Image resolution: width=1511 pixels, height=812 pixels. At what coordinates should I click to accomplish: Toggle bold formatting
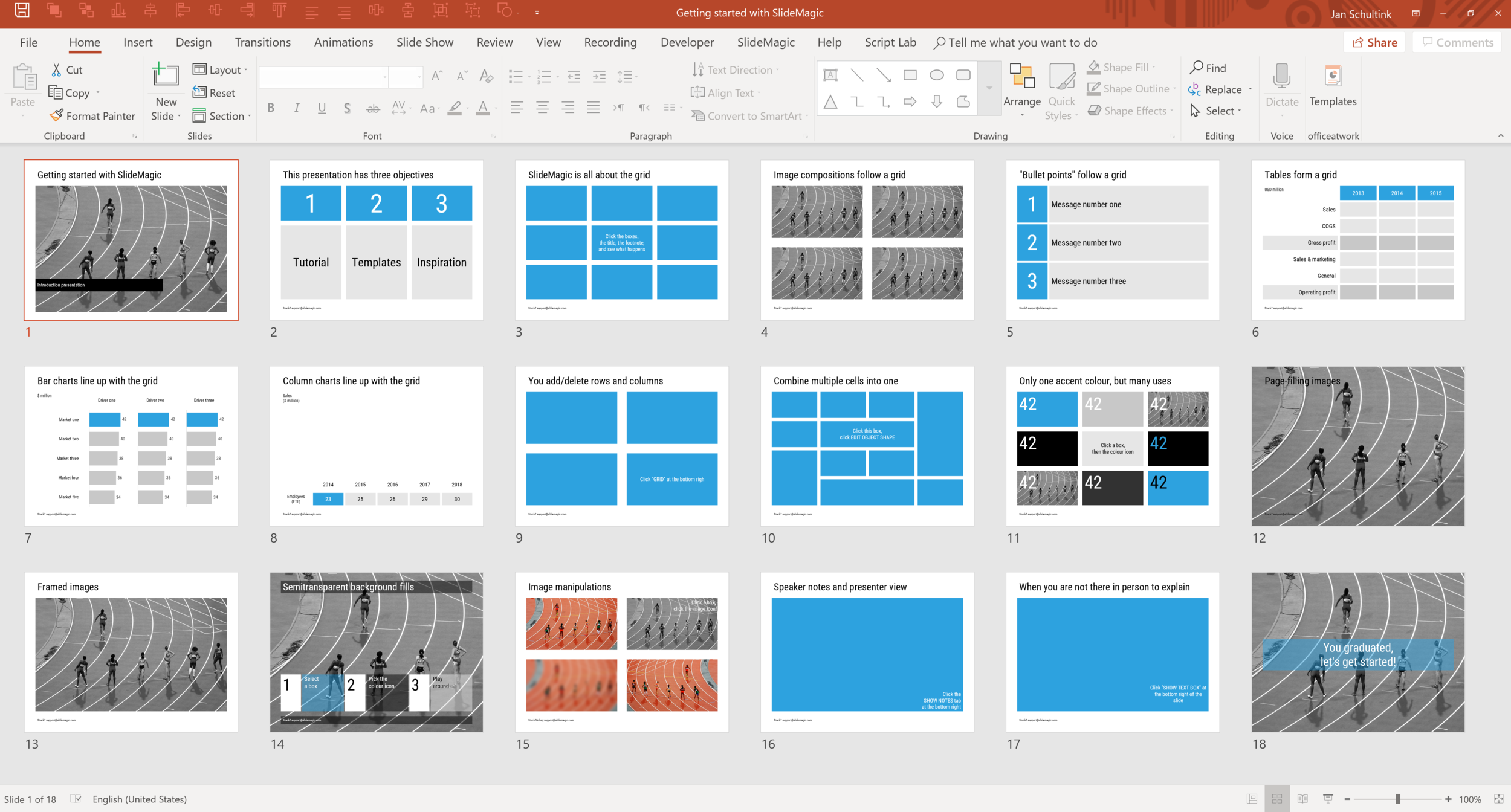[271, 108]
